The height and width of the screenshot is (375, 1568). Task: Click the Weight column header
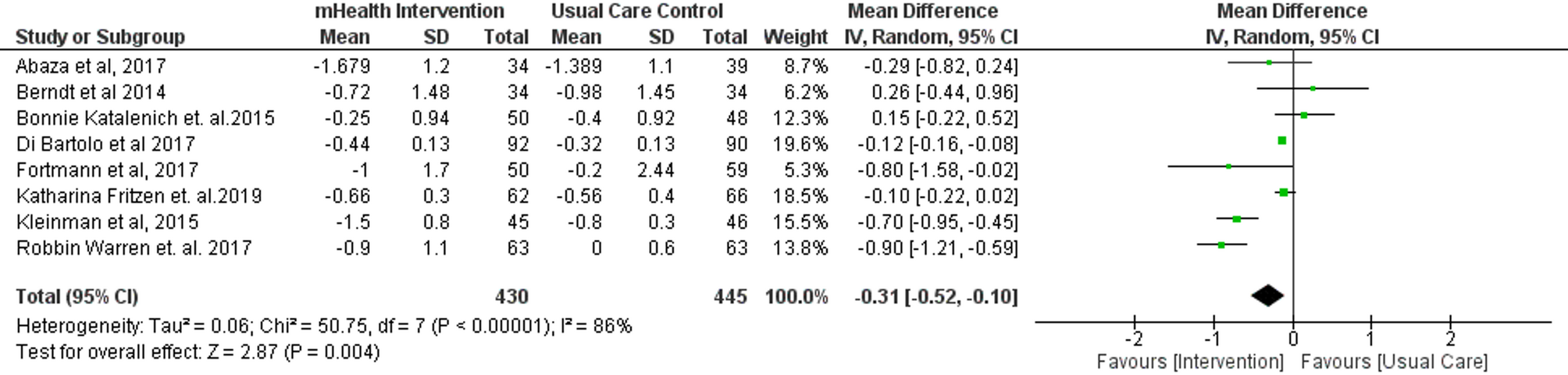coord(795,37)
